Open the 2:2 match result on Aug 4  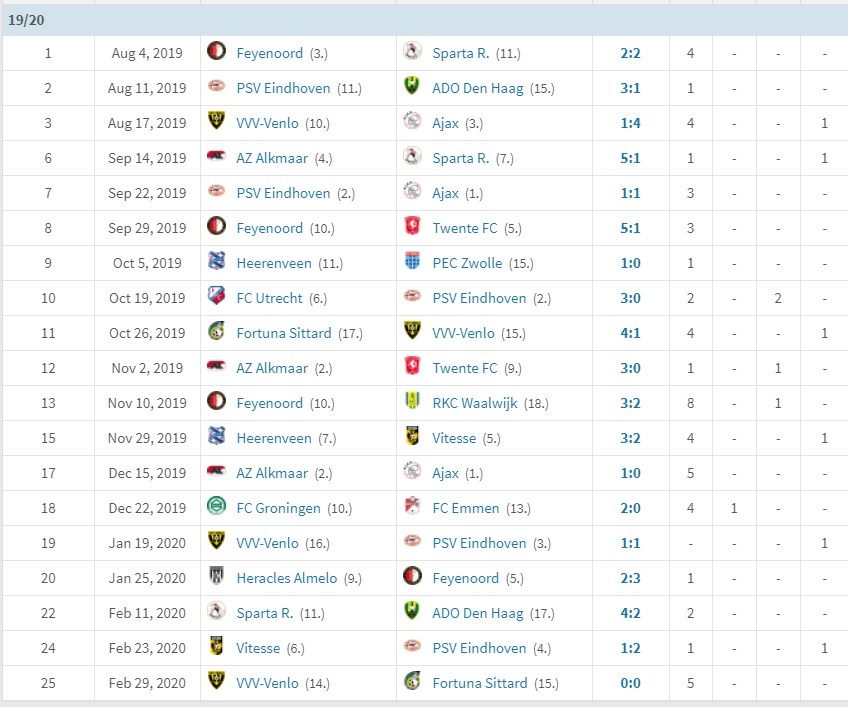click(630, 53)
